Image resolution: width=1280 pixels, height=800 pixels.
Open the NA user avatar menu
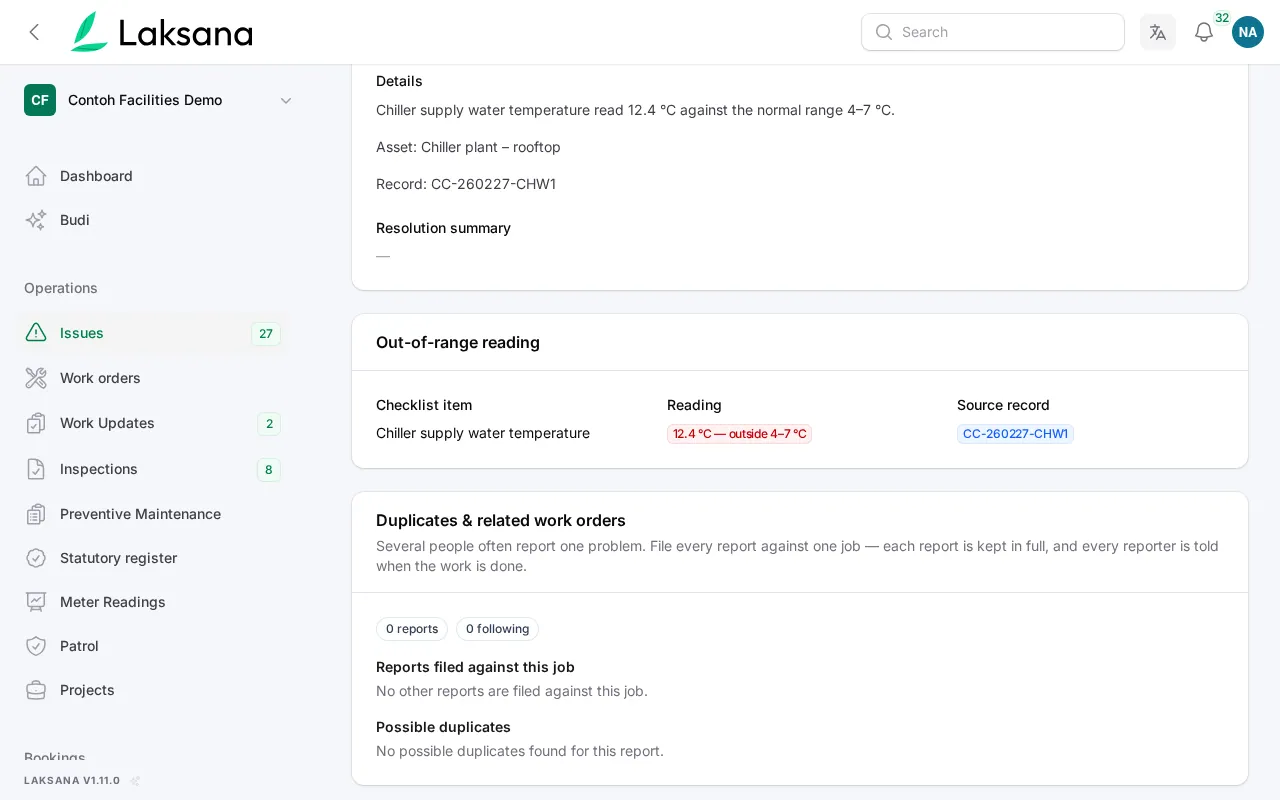pos(1248,32)
